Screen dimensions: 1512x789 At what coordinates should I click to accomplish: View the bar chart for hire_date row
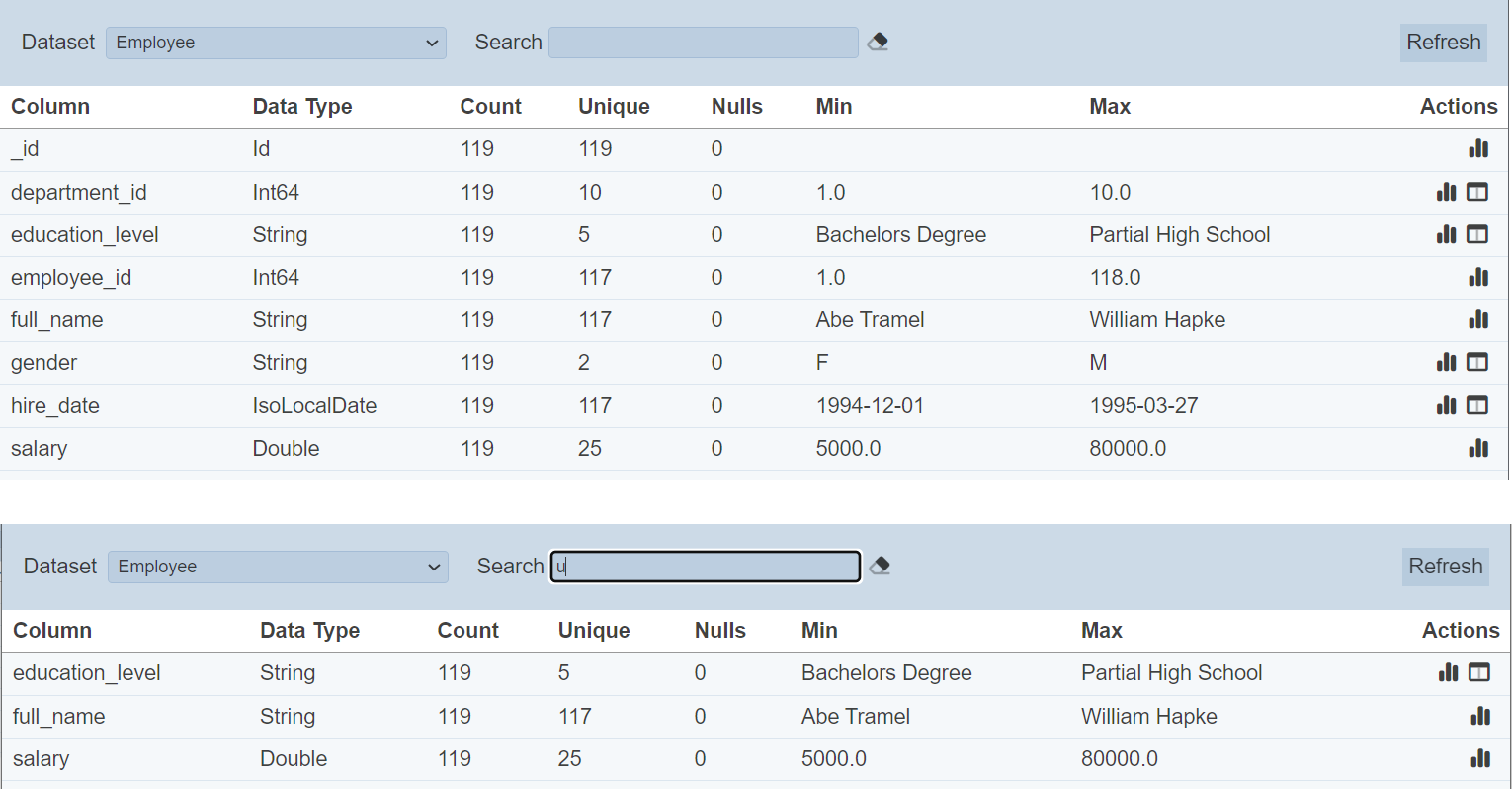pos(1447,405)
